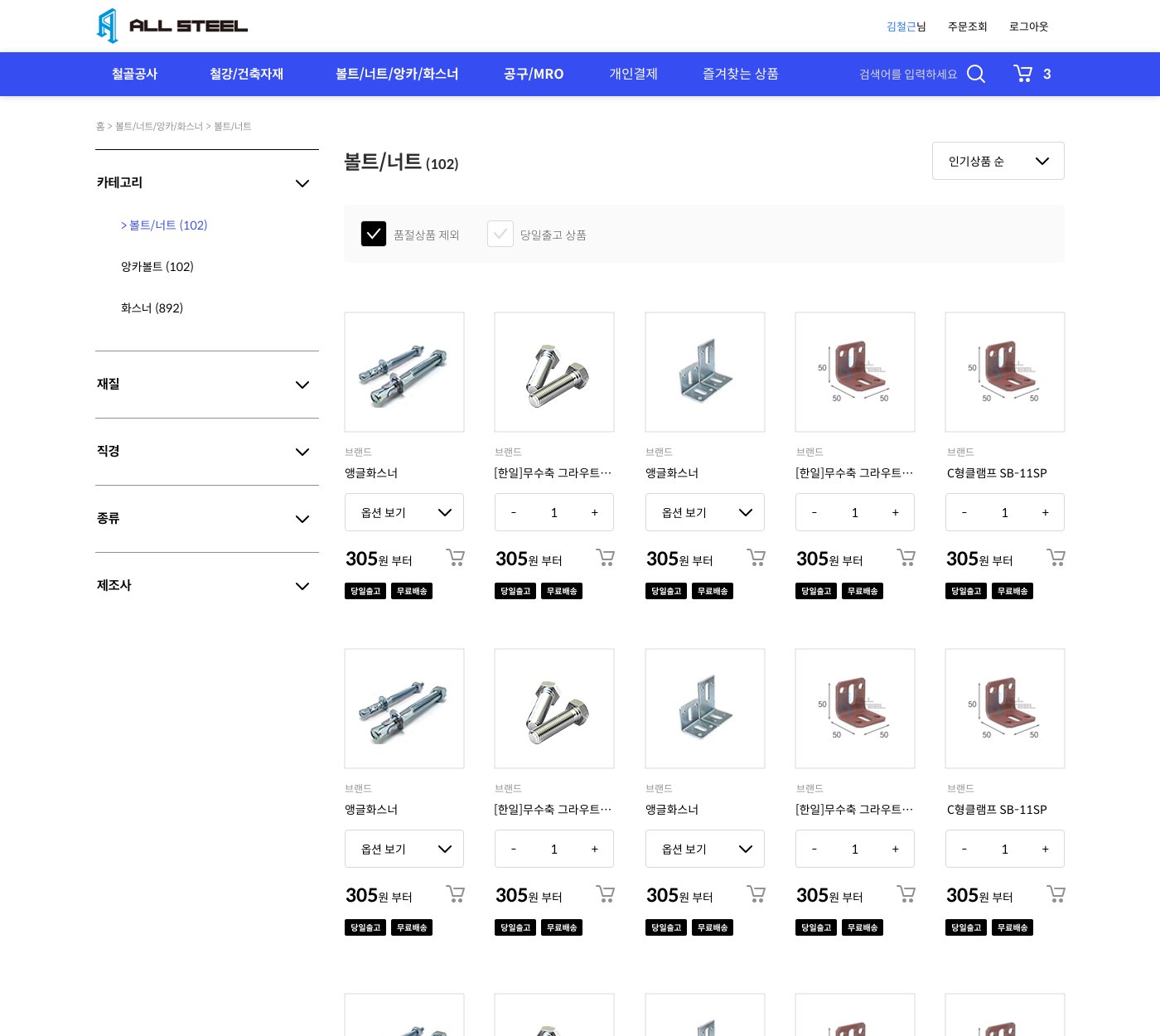Add top-row C형클램프 SB-11SP to cart
Viewport: 1160px width, 1036px height.
coord(1056,557)
